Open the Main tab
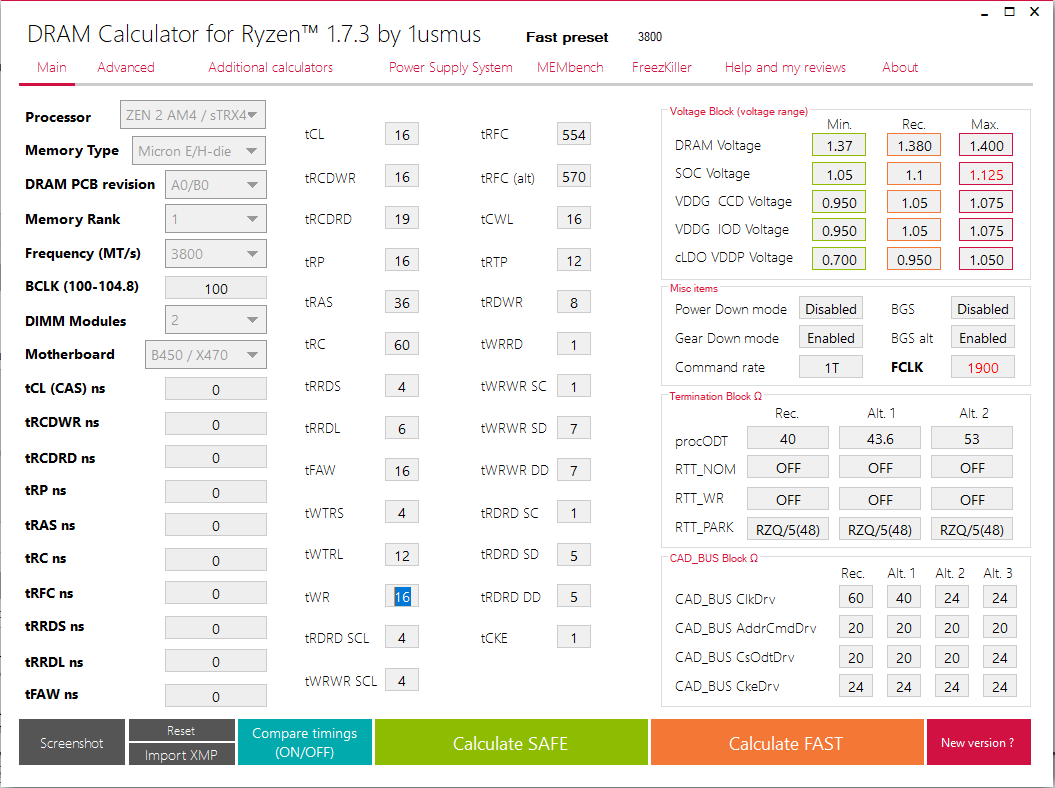The width and height of the screenshot is (1055, 788). [51, 67]
